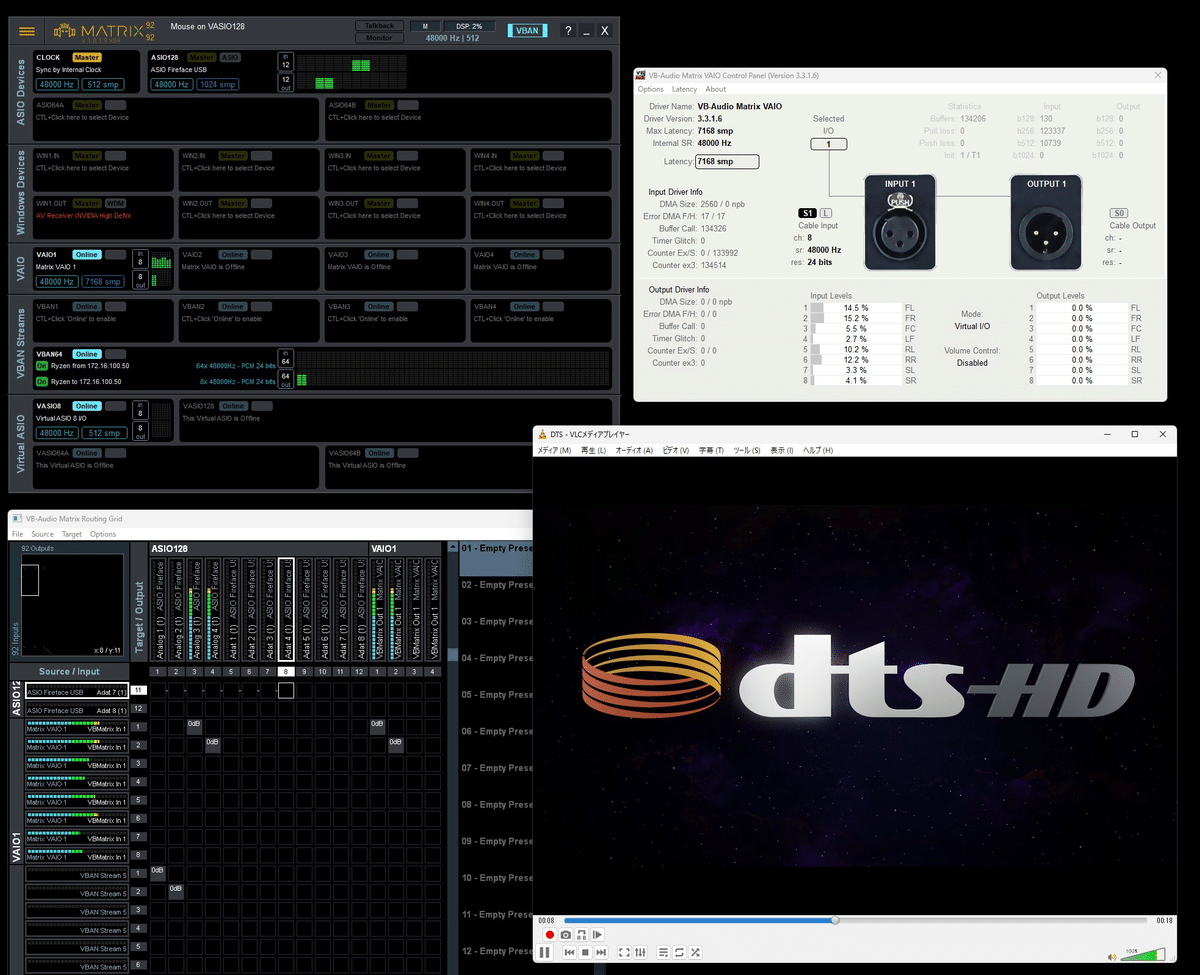Click the Latency 7168 smp input field
The width and height of the screenshot is (1200, 975).
click(727, 161)
